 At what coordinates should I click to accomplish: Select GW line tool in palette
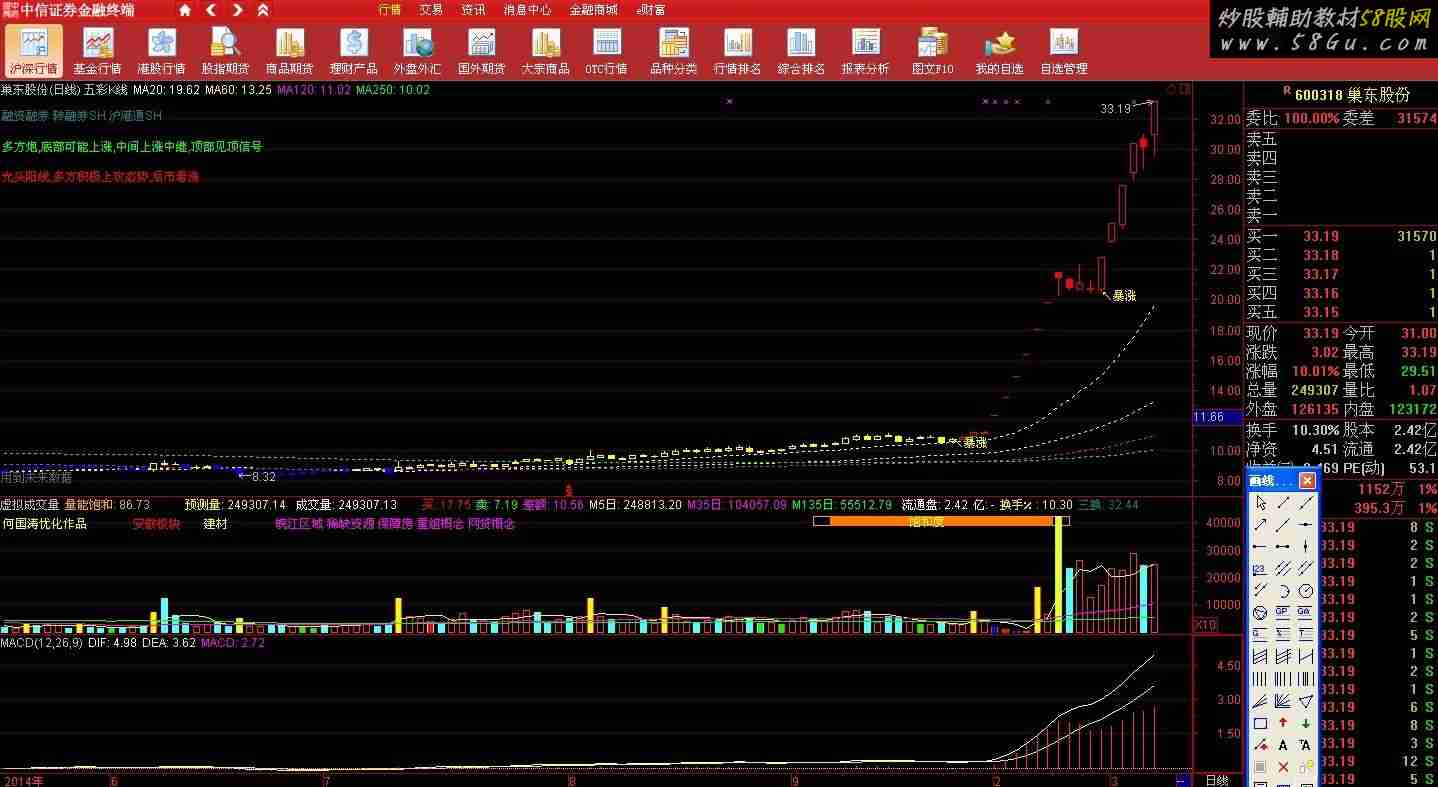[1305, 611]
